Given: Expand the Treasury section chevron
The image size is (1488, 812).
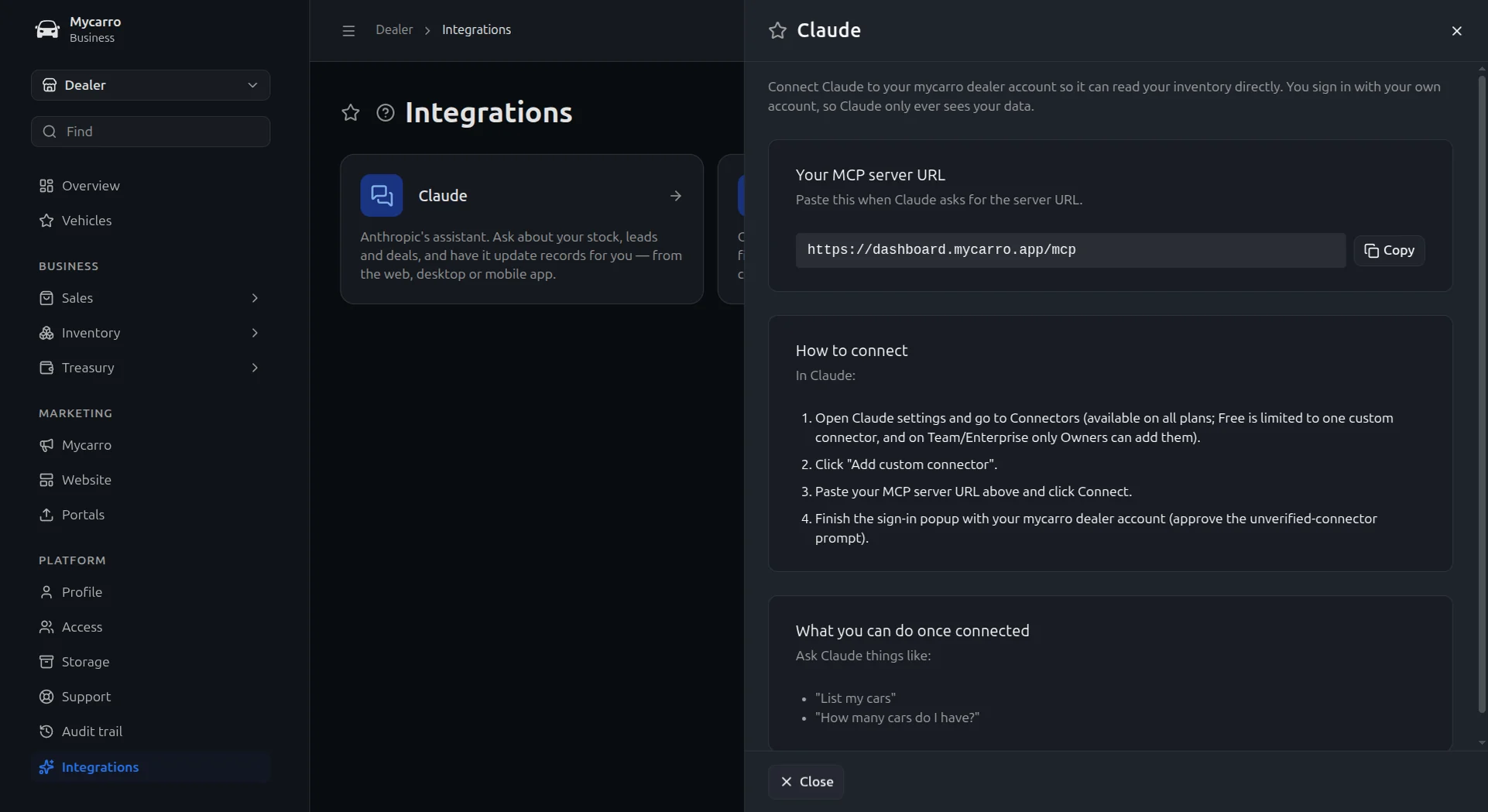Looking at the screenshot, I should (x=254, y=368).
